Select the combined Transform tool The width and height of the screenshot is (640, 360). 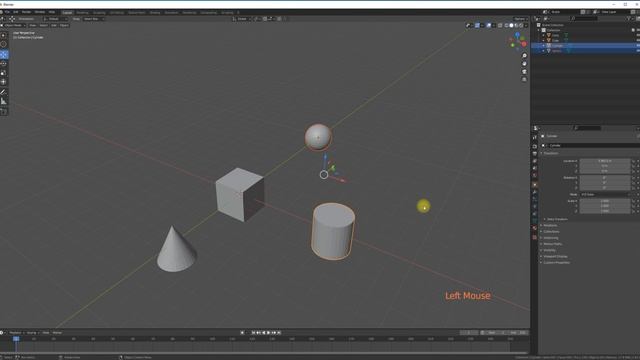point(4,82)
